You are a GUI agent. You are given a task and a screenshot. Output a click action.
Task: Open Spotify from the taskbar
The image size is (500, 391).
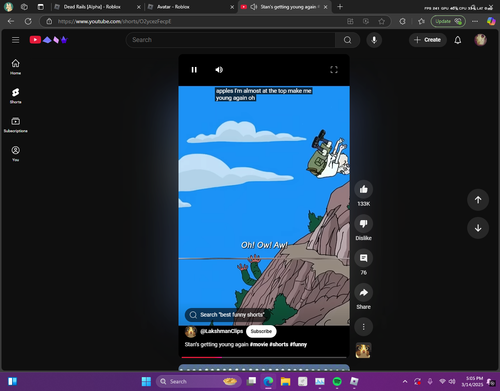[x=337, y=381]
